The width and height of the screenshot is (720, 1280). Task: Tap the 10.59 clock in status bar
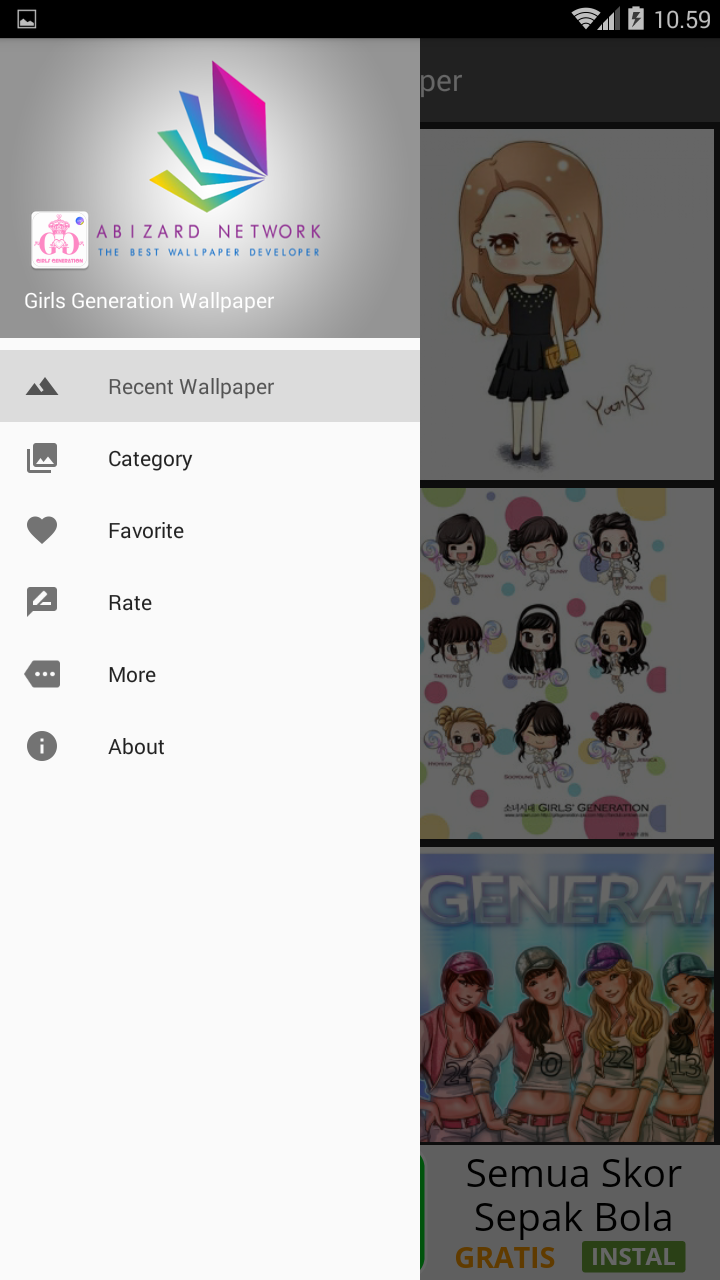[x=682, y=20]
